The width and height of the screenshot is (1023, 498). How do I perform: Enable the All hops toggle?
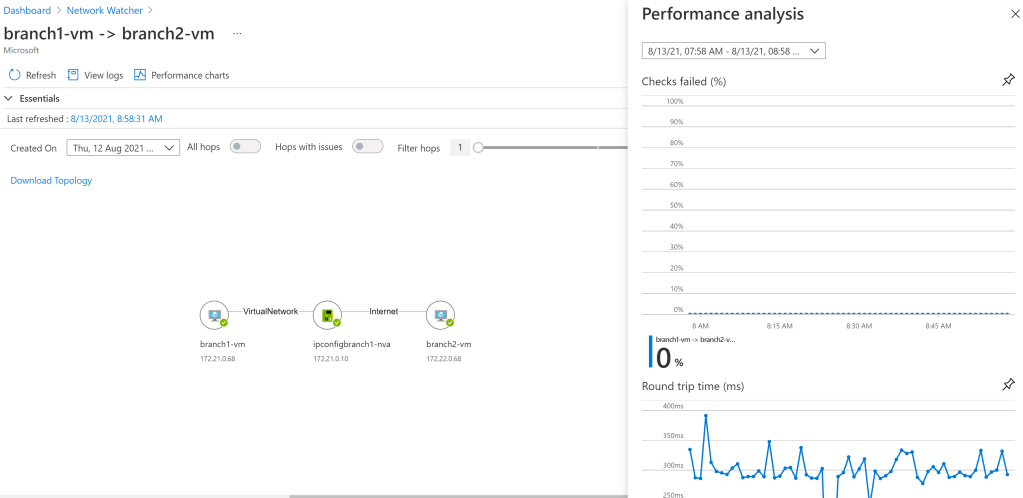(245, 147)
